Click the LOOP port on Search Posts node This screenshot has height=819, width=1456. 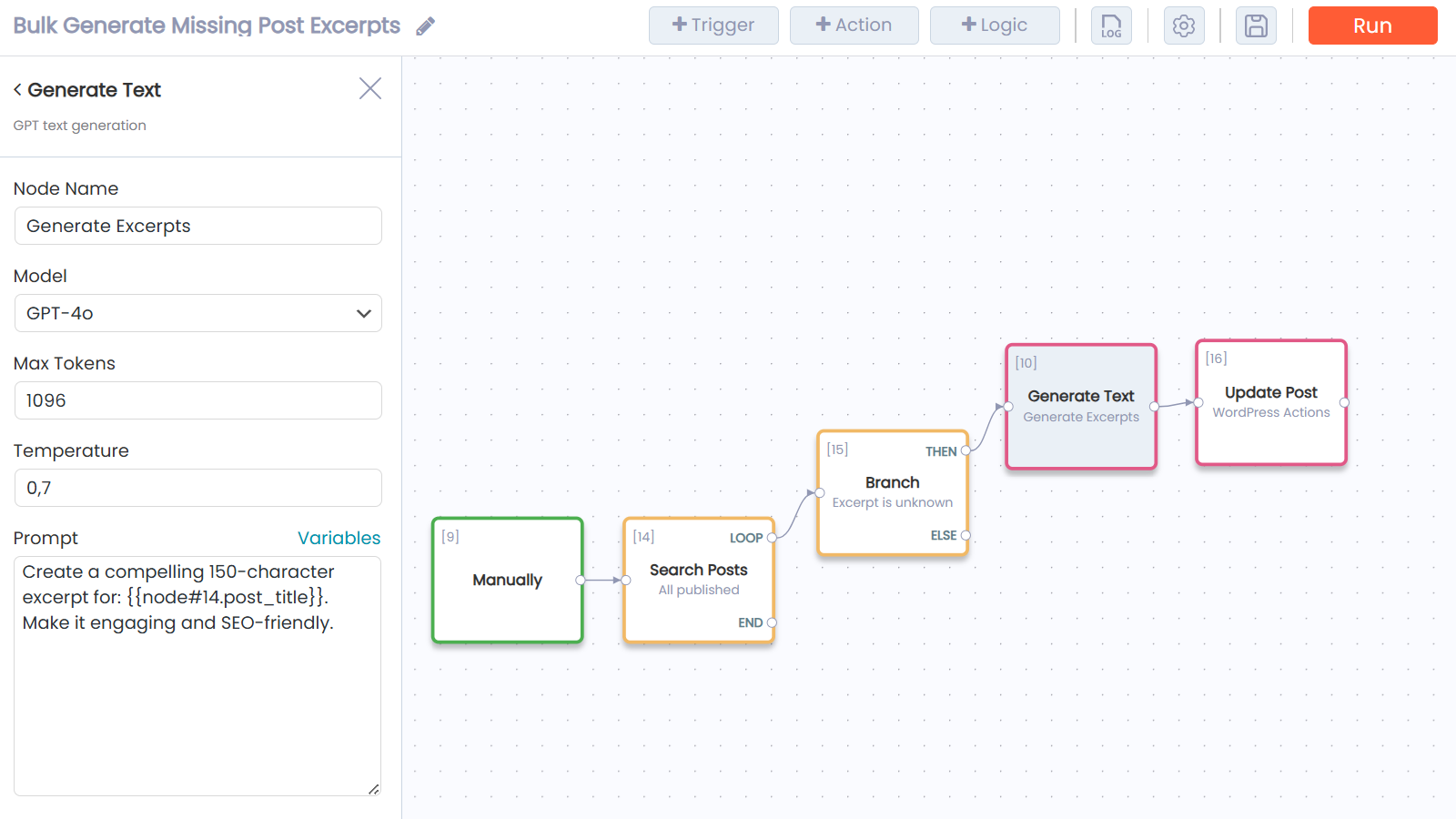[772, 538]
